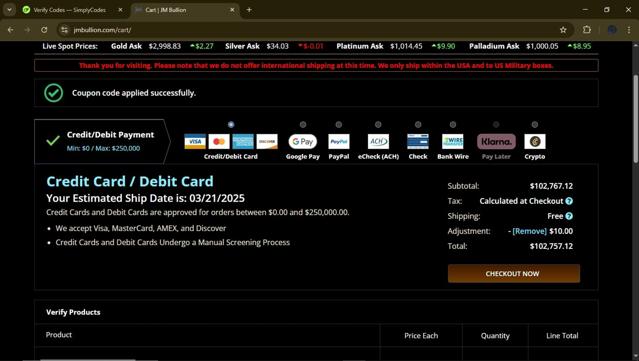639x361 pixels.
Task: Click the Line Total column header
Action: [x=562, y=336]
